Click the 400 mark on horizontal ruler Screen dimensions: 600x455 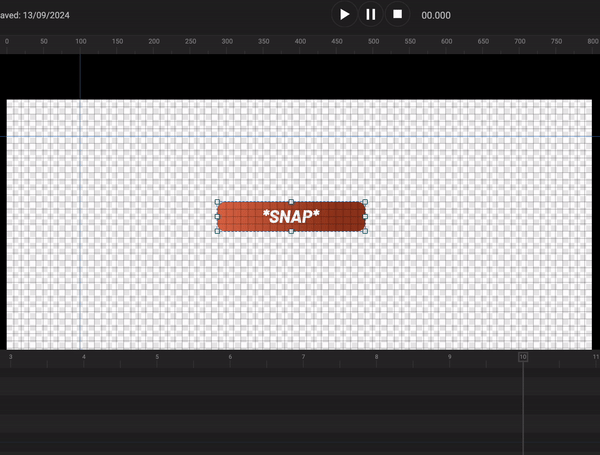click(x=300, y=41)
